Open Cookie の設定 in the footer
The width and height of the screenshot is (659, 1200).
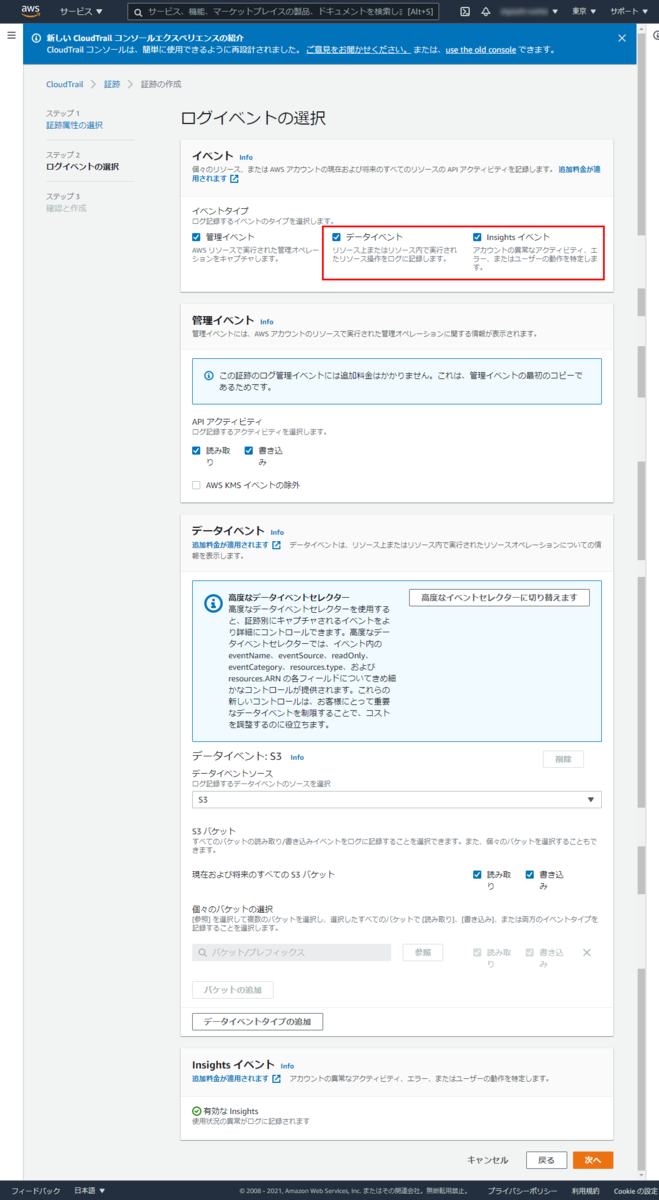636,1190
